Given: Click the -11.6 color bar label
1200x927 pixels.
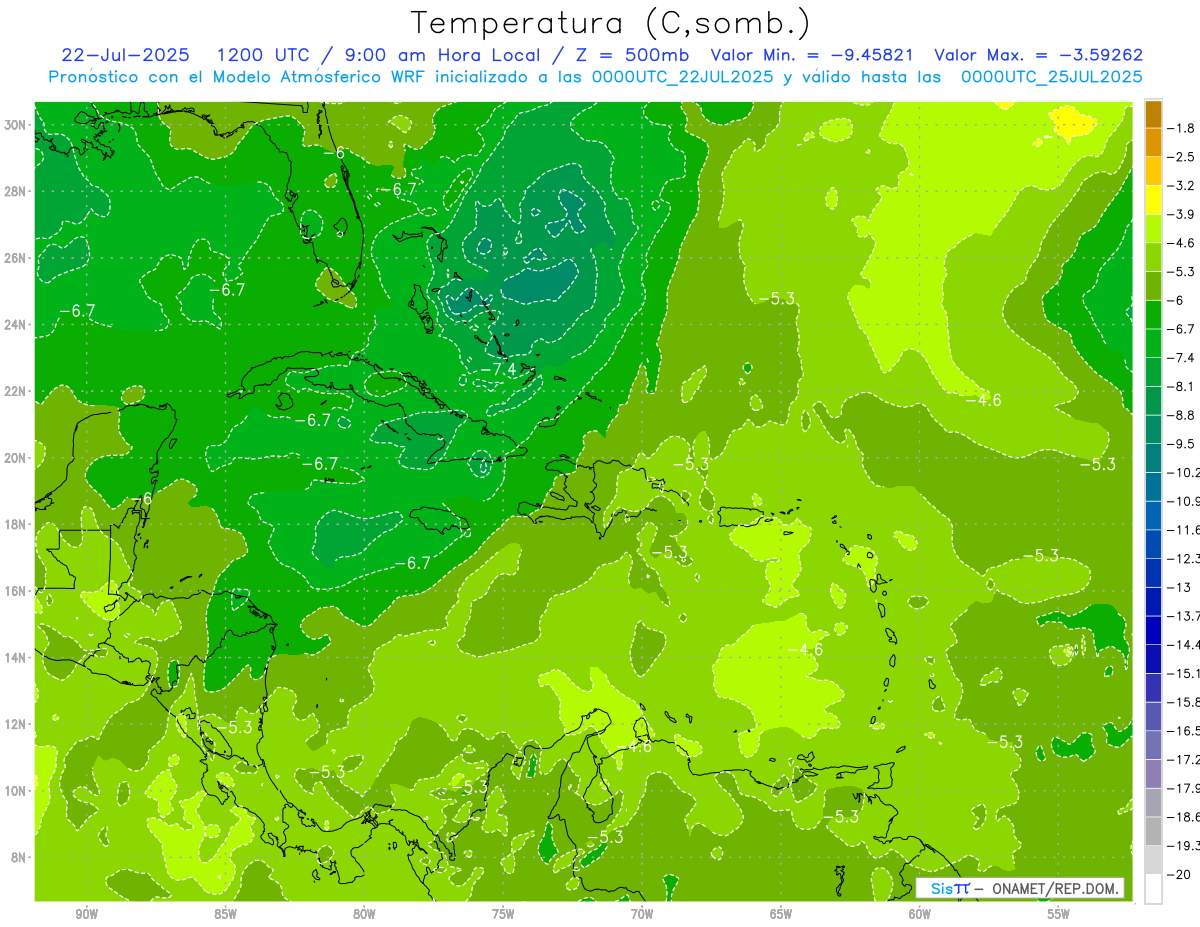Looking at the screenshot, I should (x=1184, y=530).
